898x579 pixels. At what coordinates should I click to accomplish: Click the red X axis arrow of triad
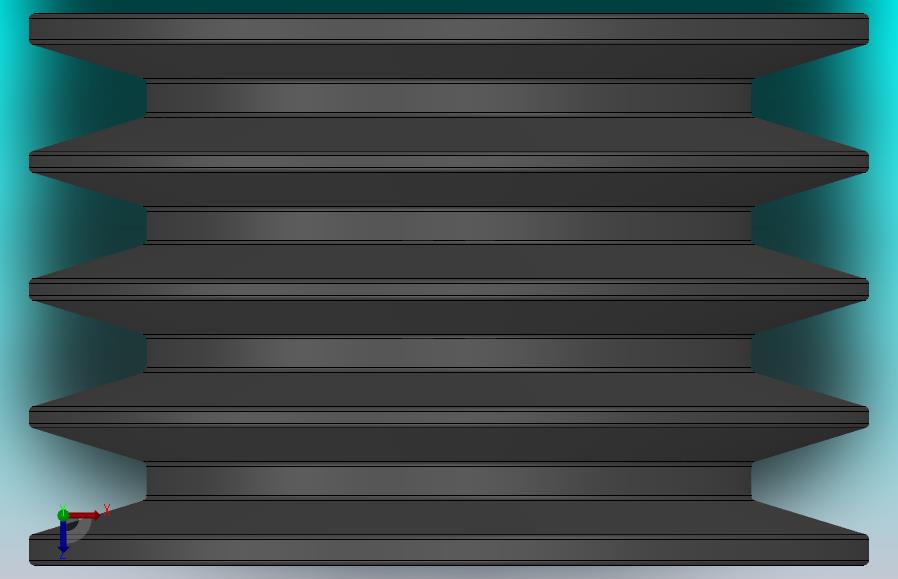pyautogui.click(x=84, y=515)
